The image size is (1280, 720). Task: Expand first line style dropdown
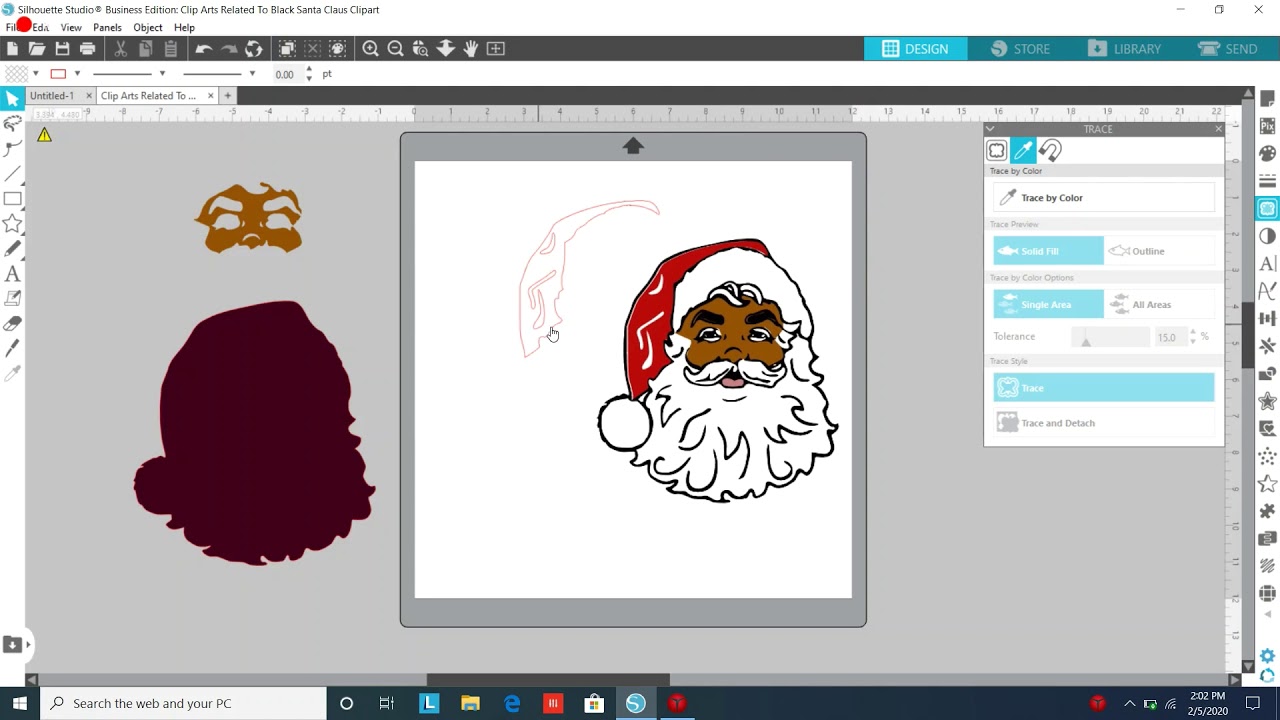pos(162,73)
